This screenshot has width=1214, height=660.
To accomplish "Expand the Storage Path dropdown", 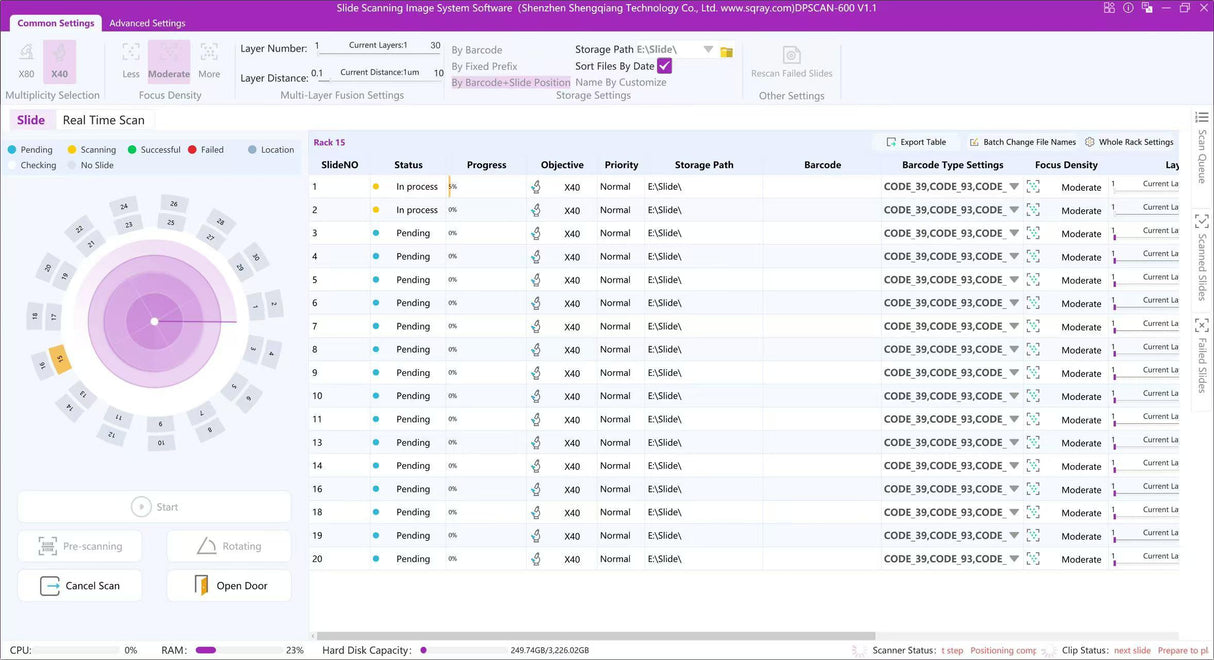I will point(708,49).
